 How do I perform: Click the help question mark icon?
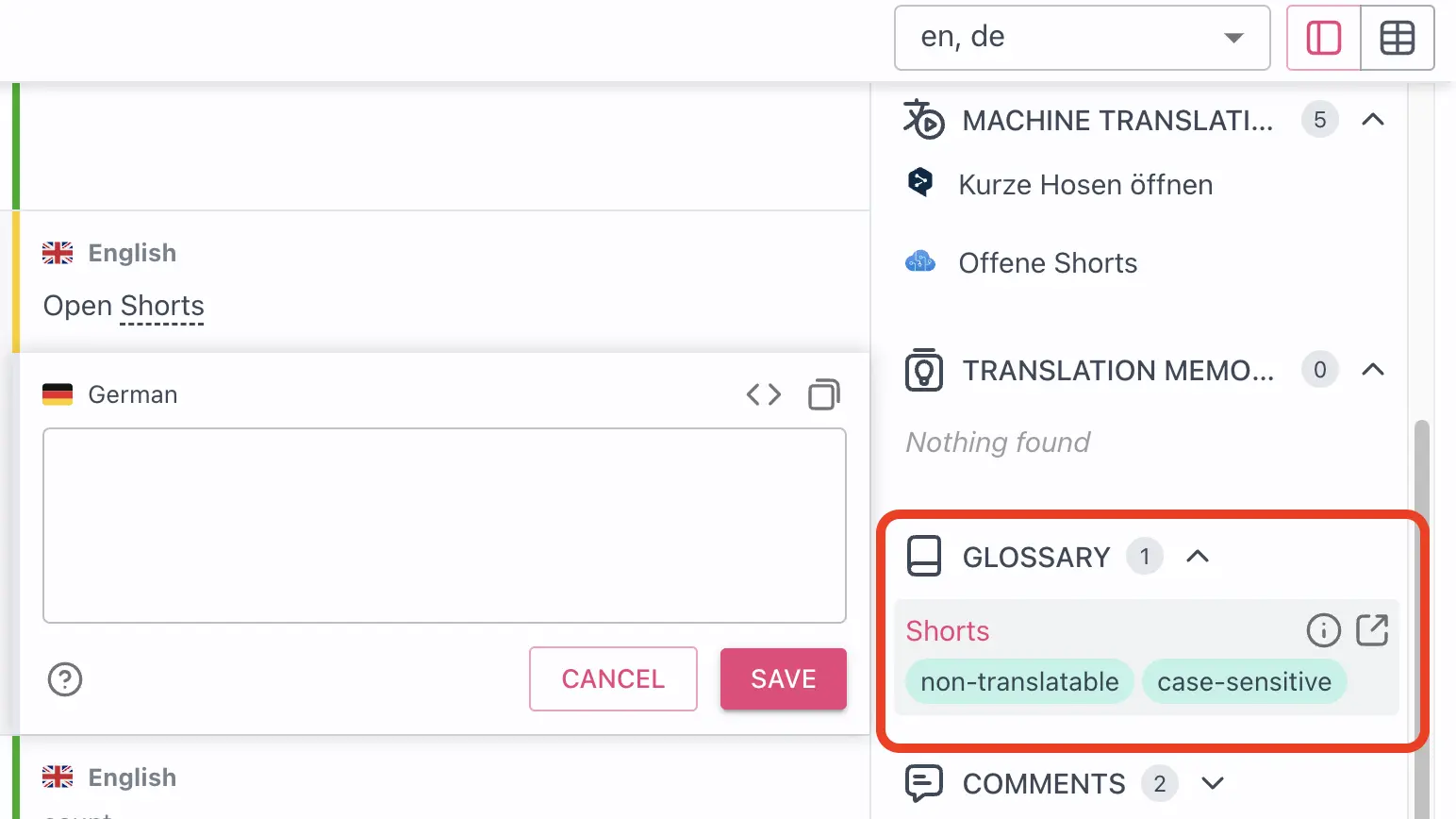click(64, 679)
